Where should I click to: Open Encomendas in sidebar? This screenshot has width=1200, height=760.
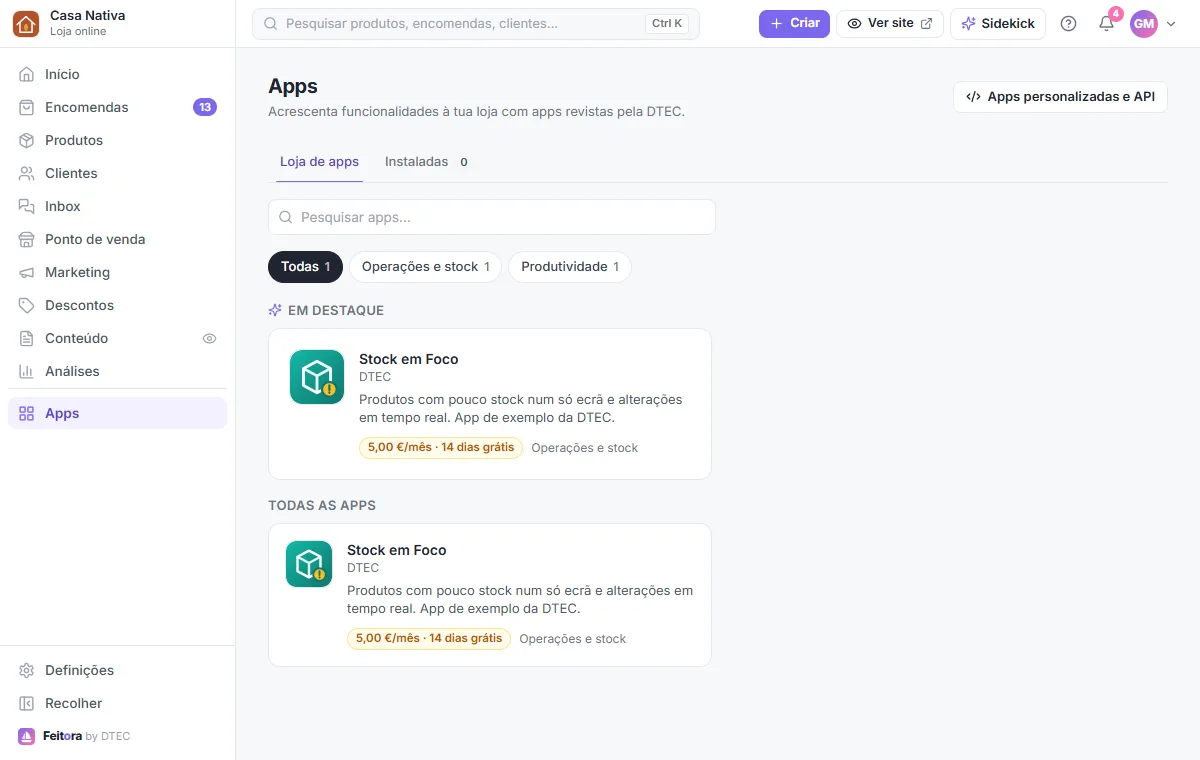(117, 107)
